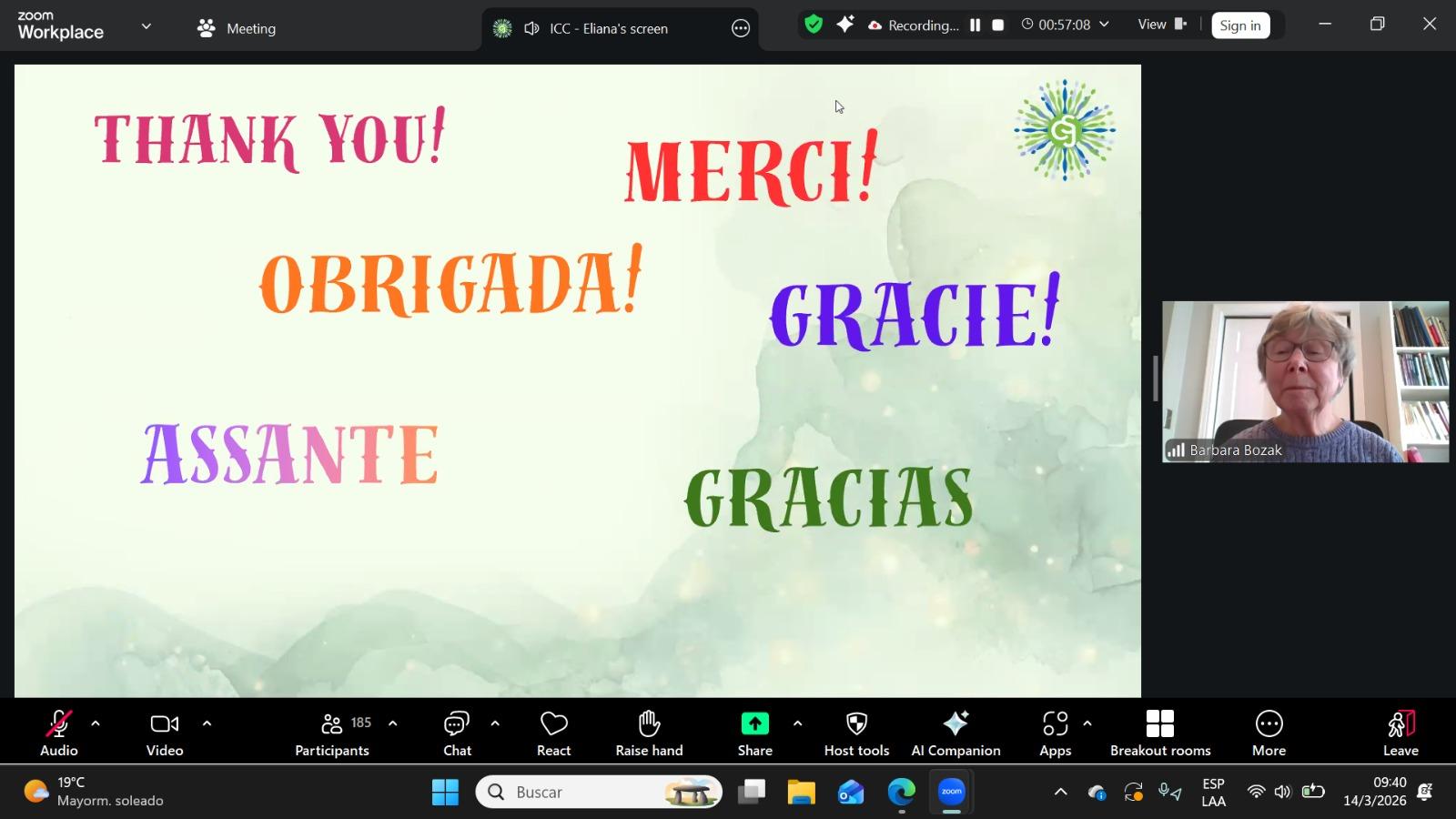Unmute the microphone Audio button
This screenshot has height=819, width=1456.
pyautogui.click(x=59, y=733)
